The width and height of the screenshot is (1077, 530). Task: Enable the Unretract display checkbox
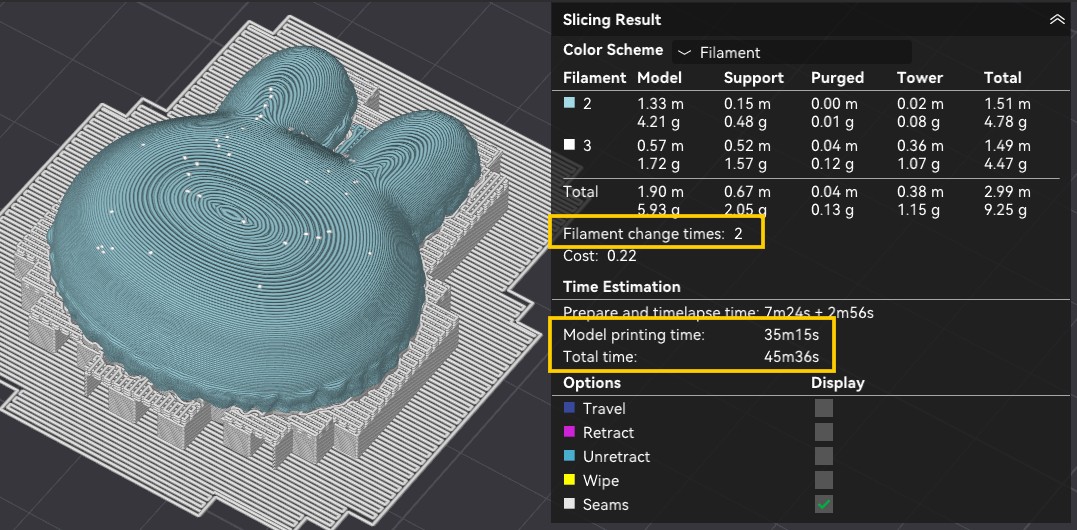(824, 456)
